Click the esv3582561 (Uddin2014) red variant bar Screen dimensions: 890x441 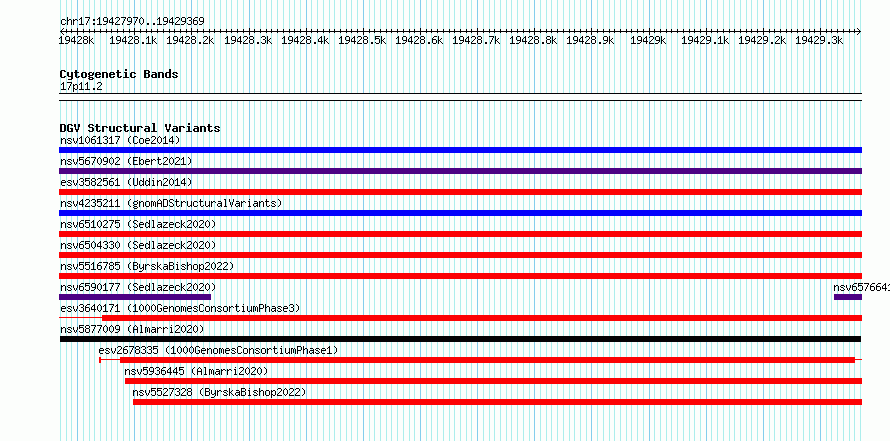tap(460, 192)
